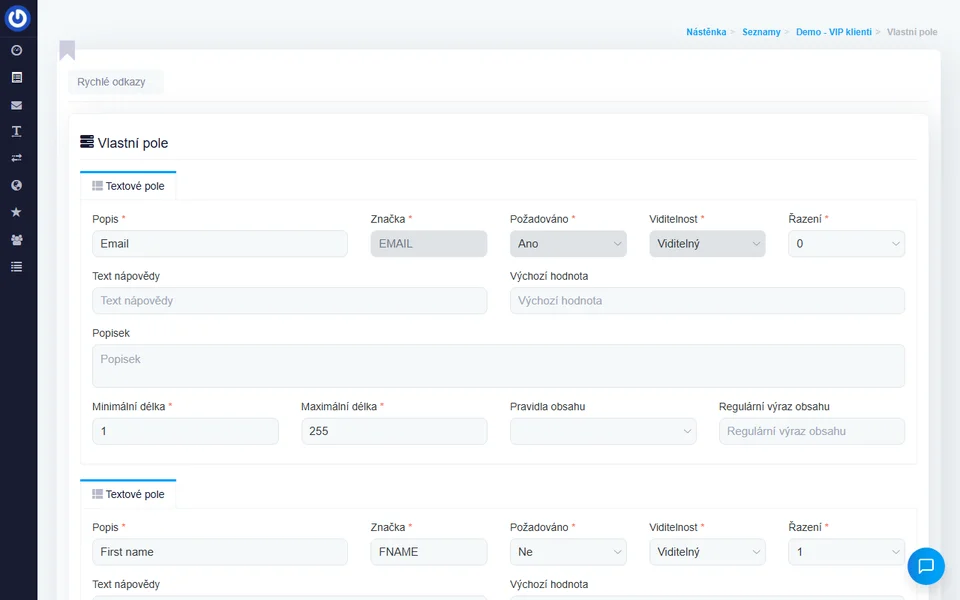Screen dimensions: 960x600
Task: Click the star icon in sidebar
Action: (16, 212)
